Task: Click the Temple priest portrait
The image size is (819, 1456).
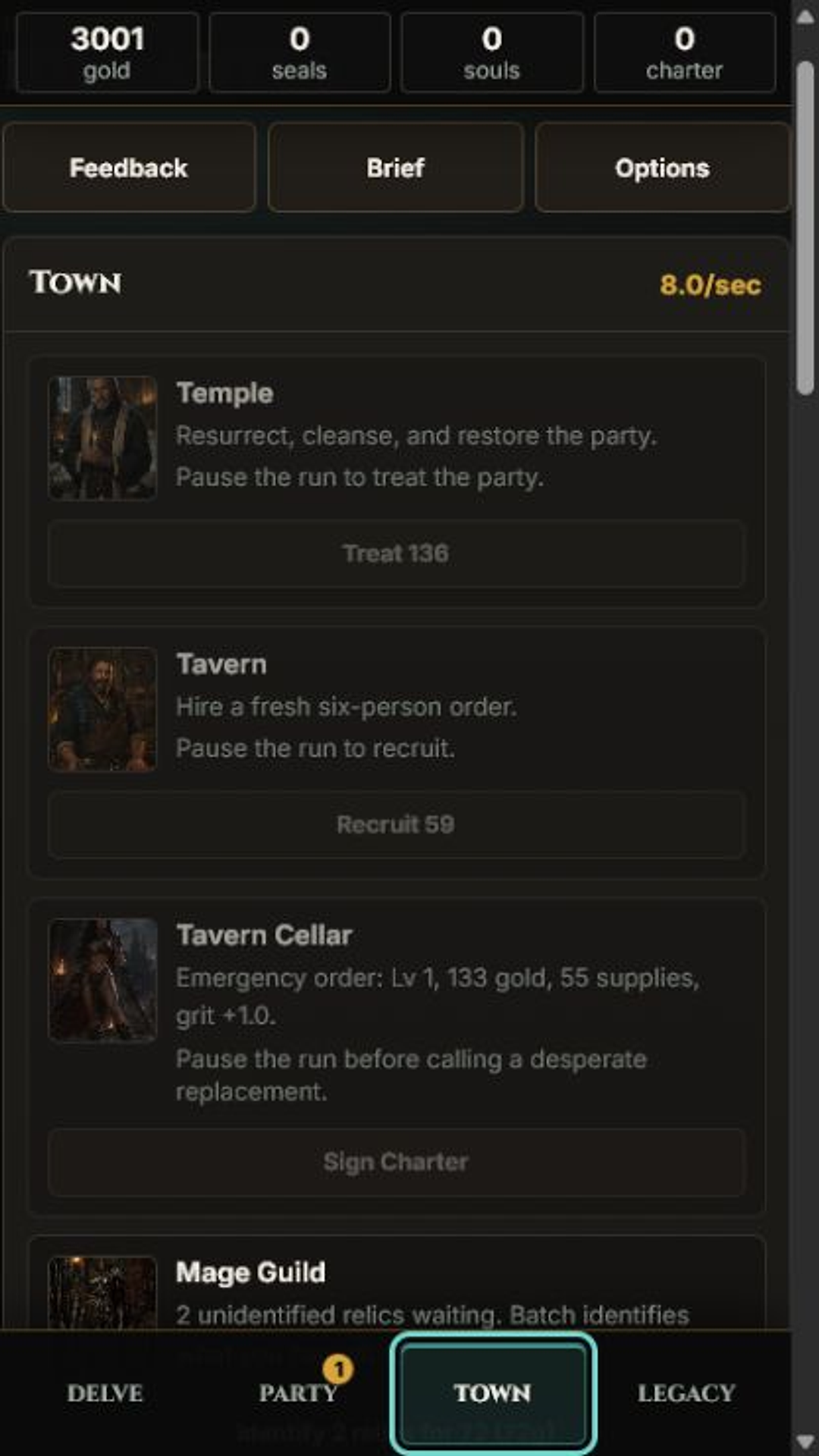Action: (102, 438)
